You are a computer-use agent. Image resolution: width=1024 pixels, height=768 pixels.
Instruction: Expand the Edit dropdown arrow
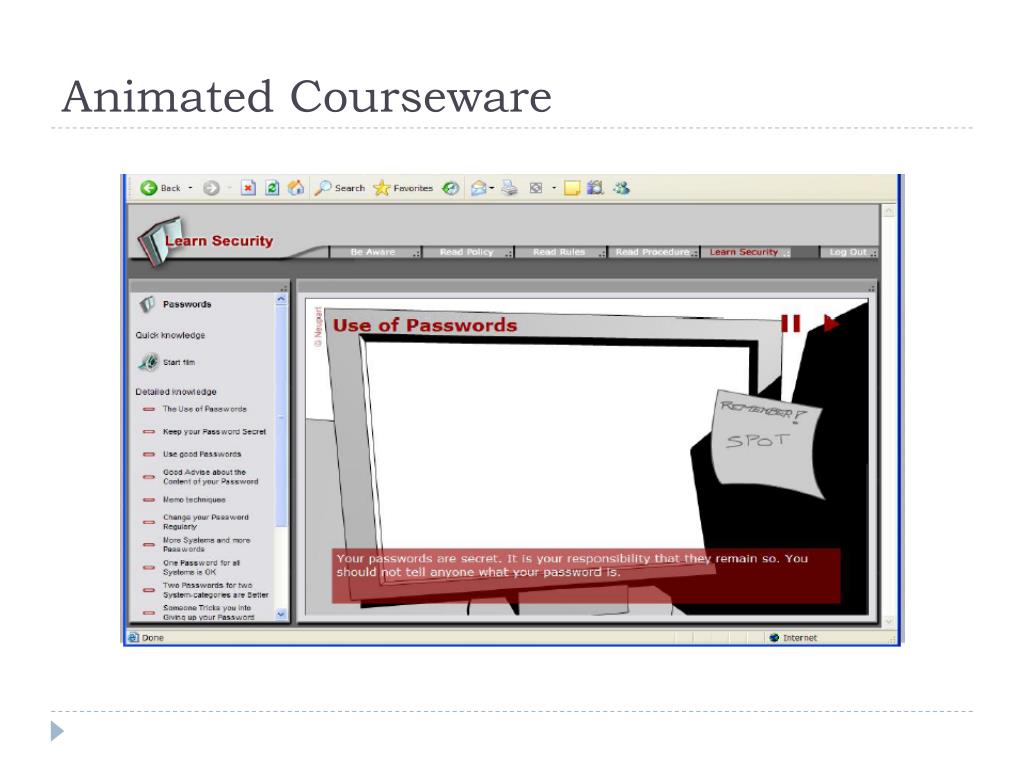point(554,188)
